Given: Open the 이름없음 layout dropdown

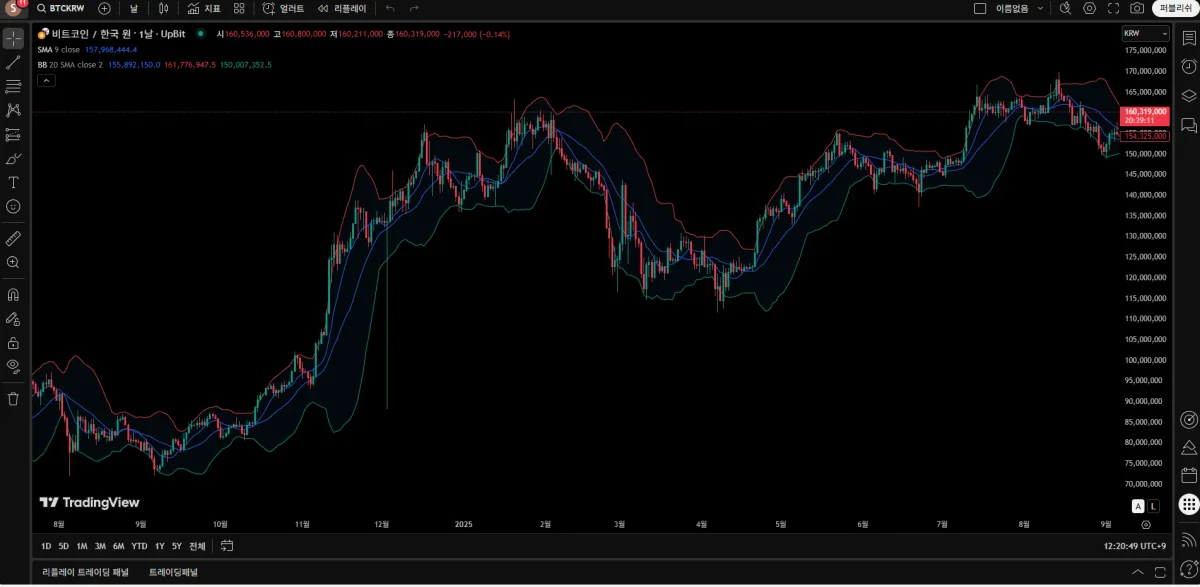Looking at the screenshot, I should pos(1019,8).
